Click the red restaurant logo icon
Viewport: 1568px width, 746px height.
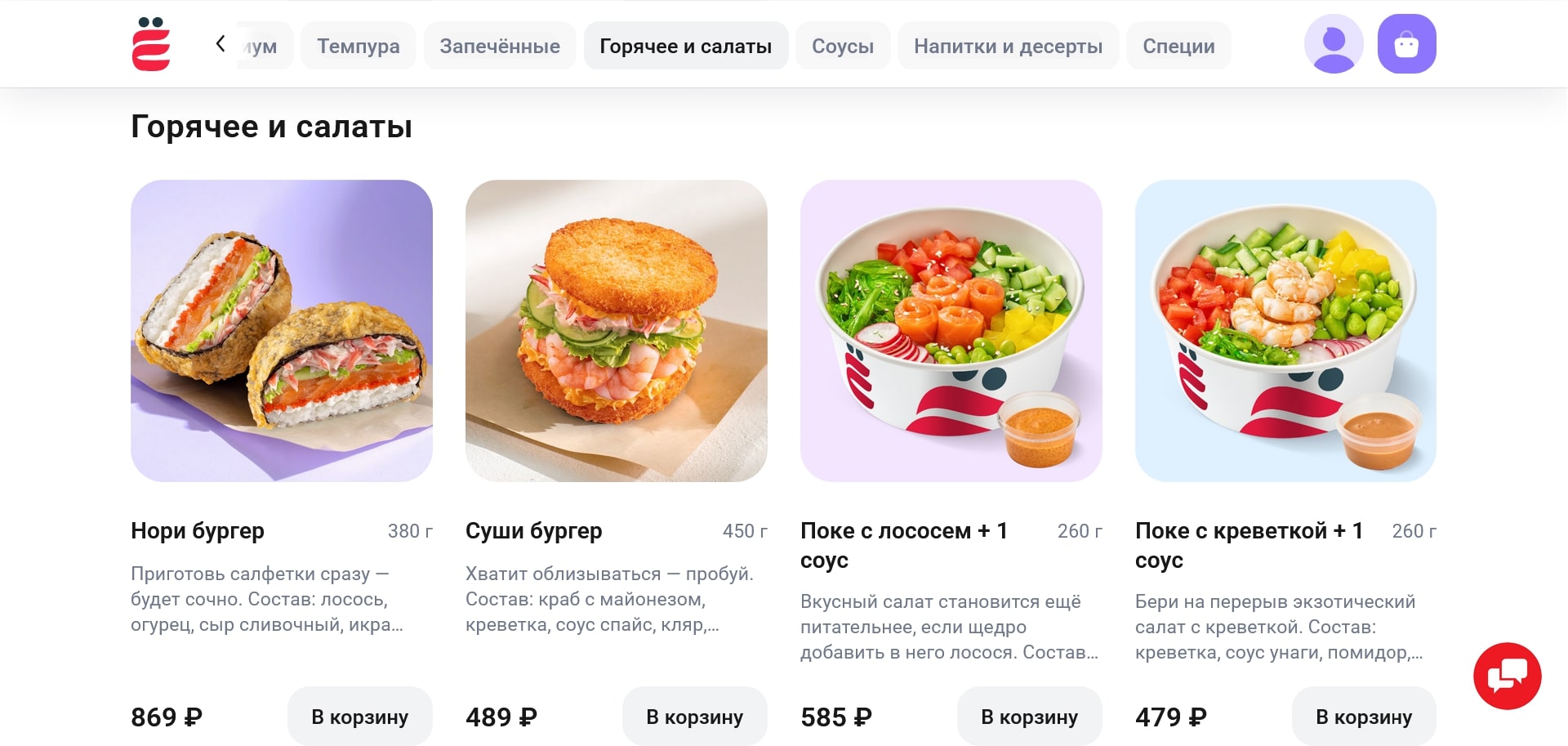[151, 44]
